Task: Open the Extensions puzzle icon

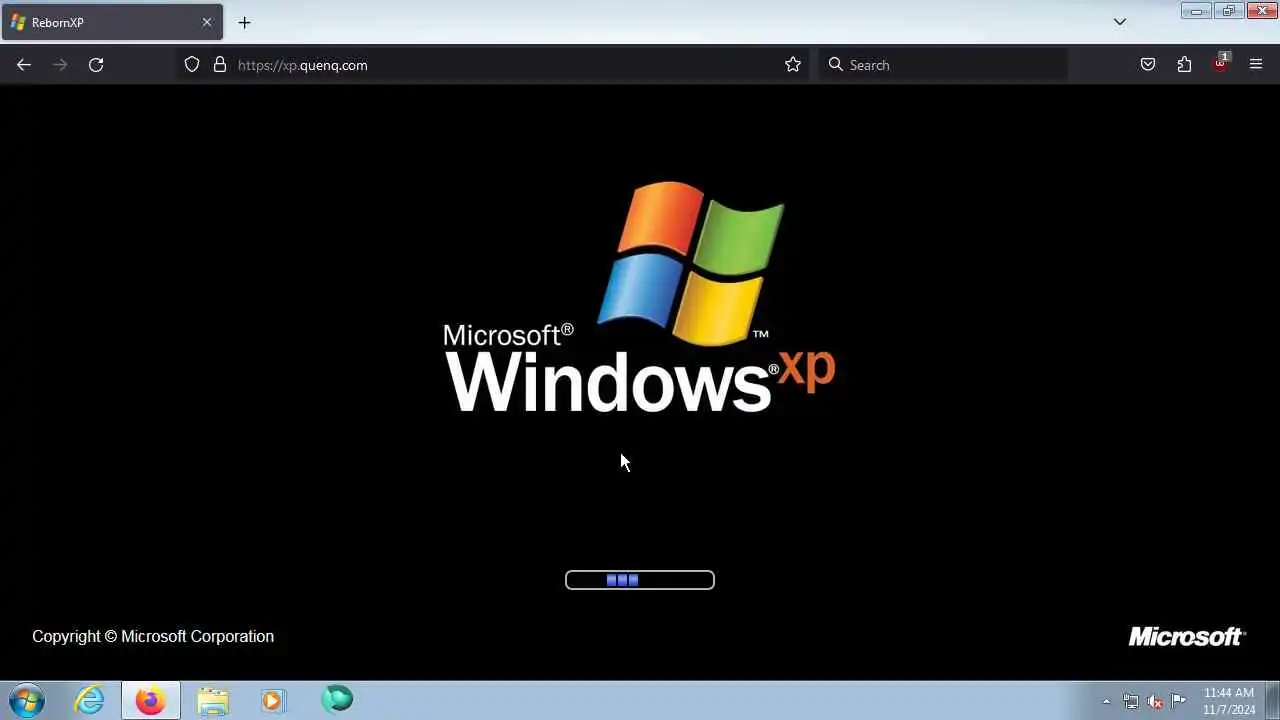Action: (x=1184, y=65)
